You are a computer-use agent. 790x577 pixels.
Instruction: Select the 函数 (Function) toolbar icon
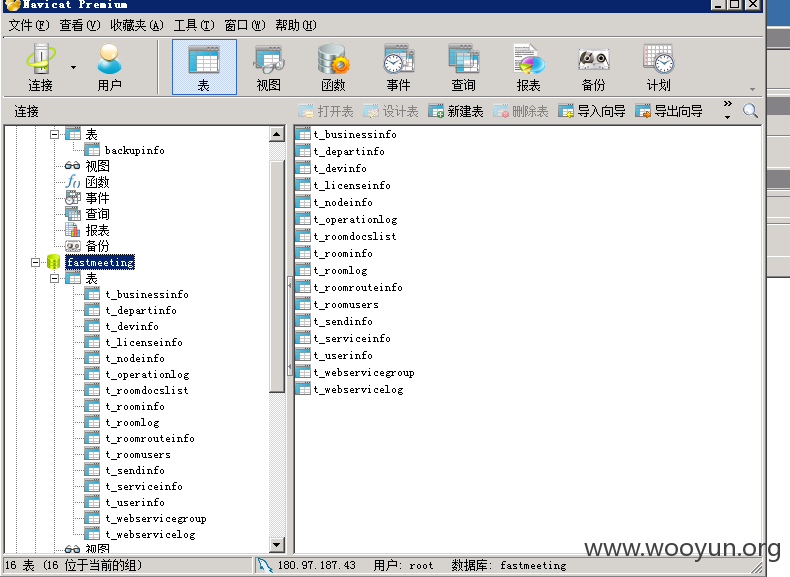click(333, 67)
